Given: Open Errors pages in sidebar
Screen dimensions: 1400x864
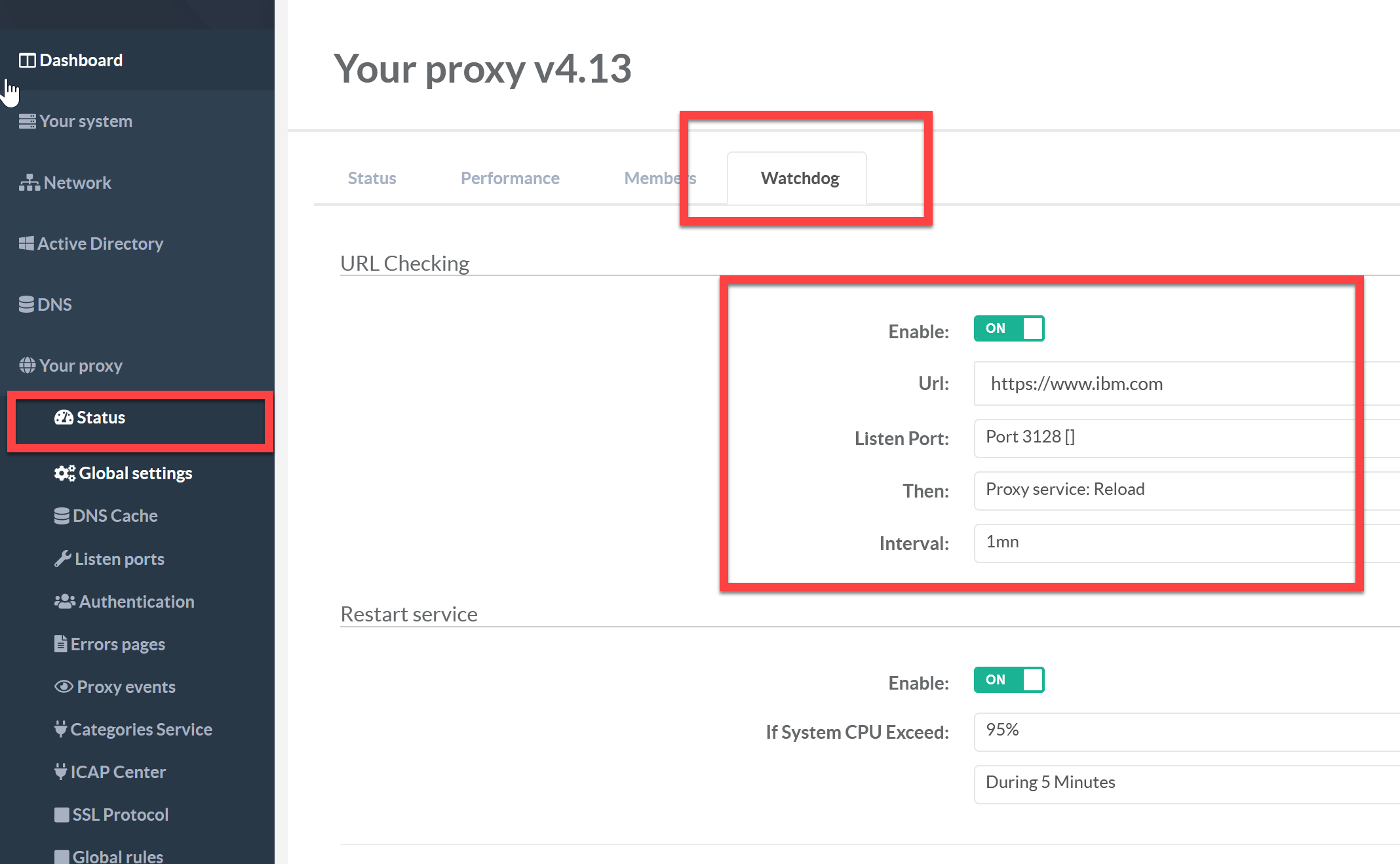Looking at the screenshot, I should (117, 644).
